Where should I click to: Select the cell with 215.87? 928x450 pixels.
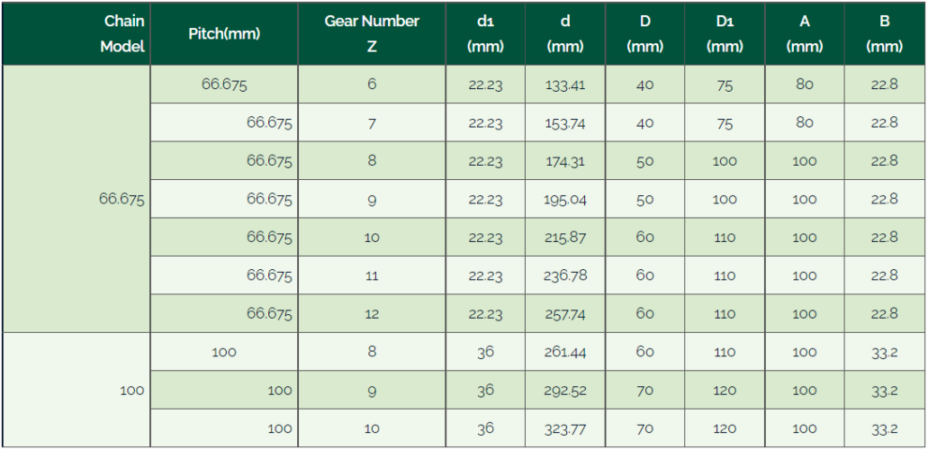tap(565, 237)
